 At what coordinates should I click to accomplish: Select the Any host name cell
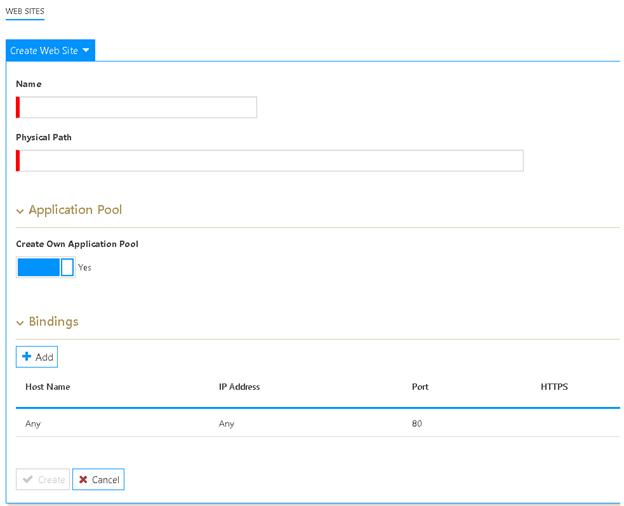click(33, 424)
